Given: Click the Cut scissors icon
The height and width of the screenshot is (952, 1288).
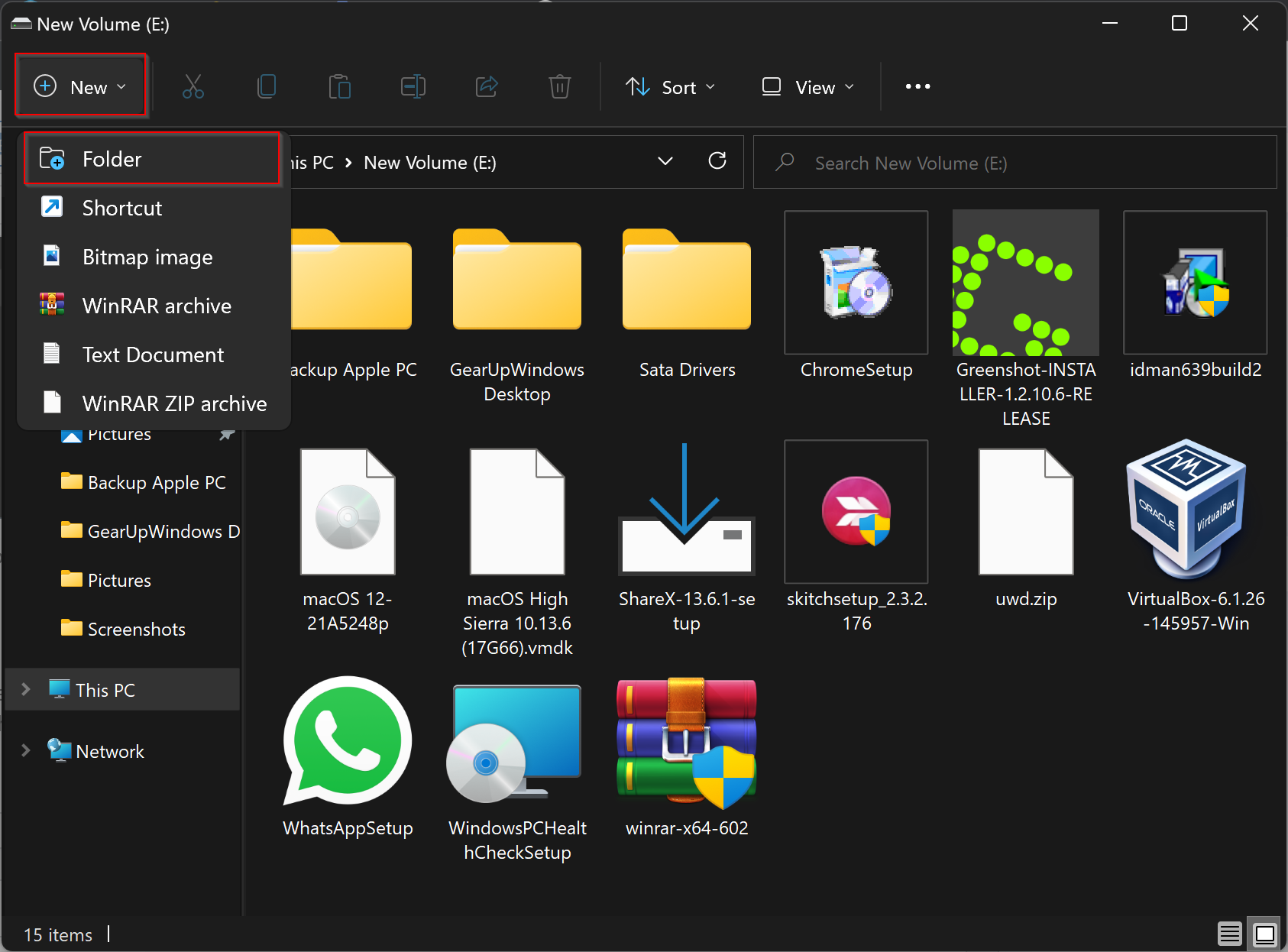Looking at the screenshot, I should coord(193,86).
